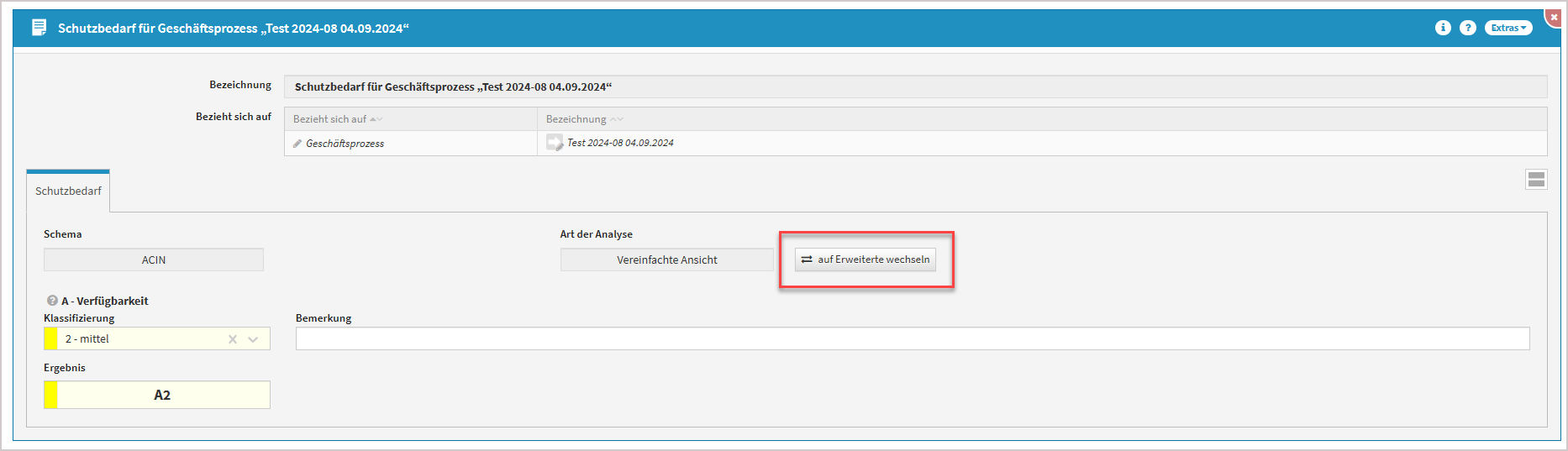Switch to the Schutzbedarf tab
The image size is (1568, 451).
(x=68, y=191)
